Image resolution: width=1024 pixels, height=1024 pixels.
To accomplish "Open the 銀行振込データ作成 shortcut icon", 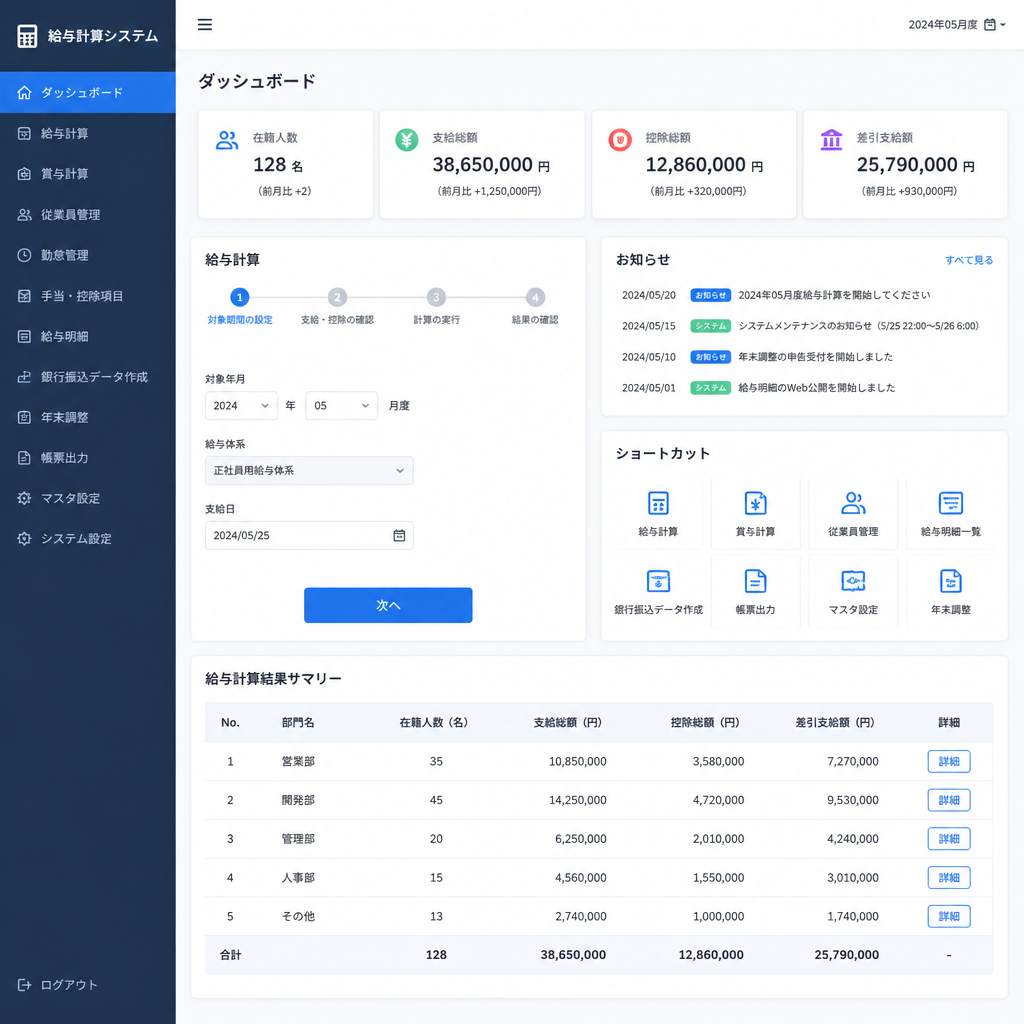I will [658, 581].
